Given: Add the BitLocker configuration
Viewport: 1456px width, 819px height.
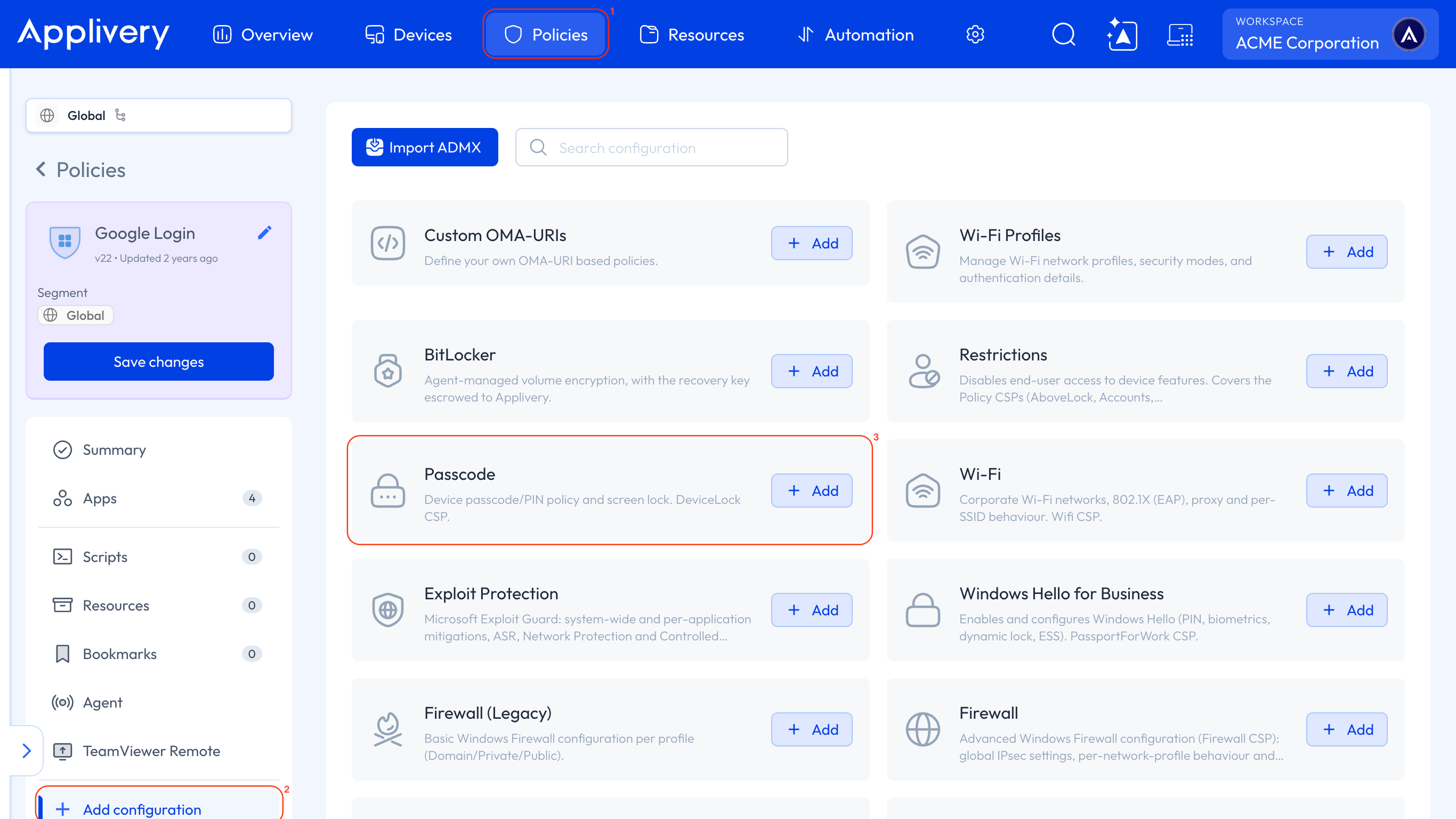Looking at the screenshot, I should point(812,371).
